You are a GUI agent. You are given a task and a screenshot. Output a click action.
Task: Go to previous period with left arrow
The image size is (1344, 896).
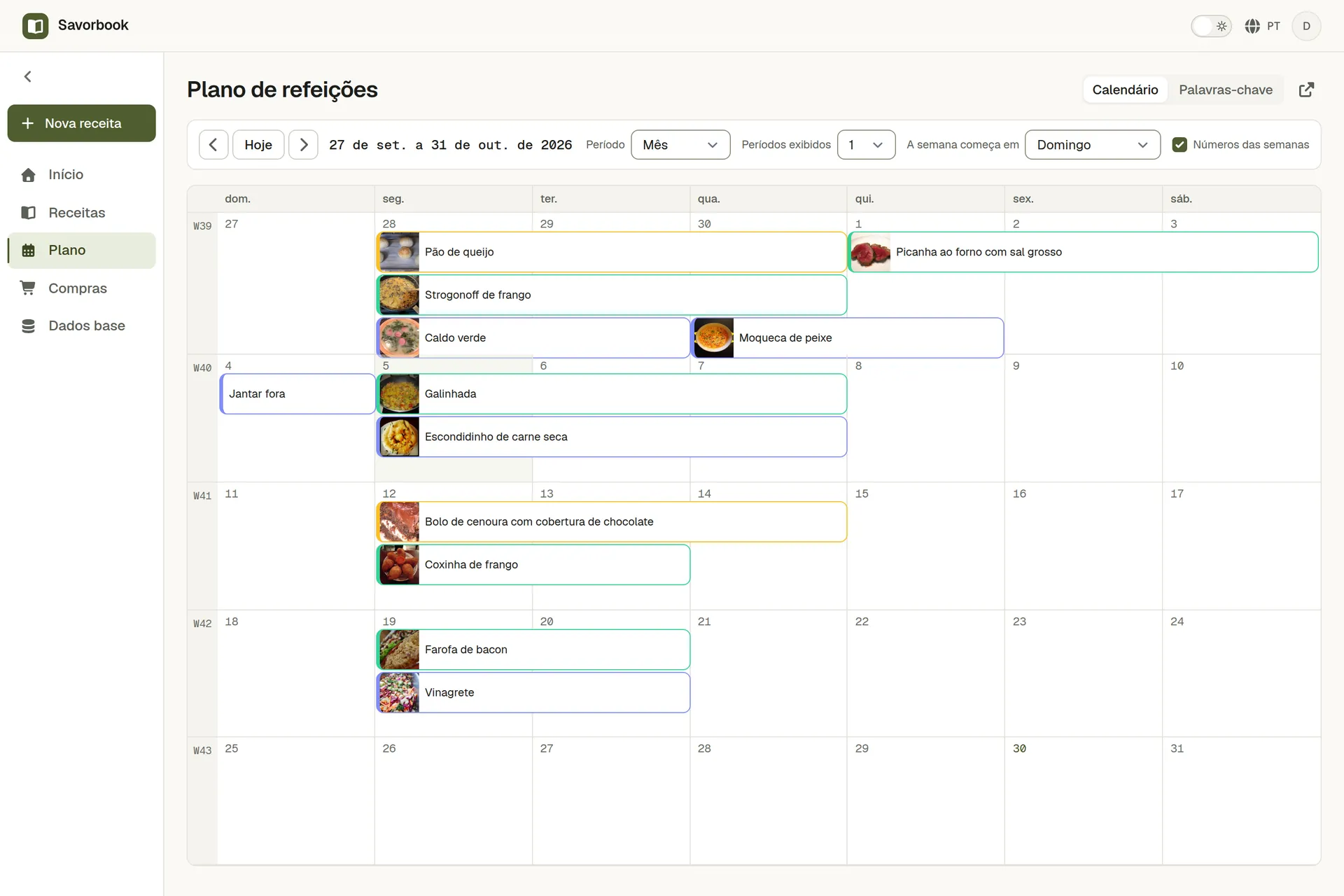(213, 145)
